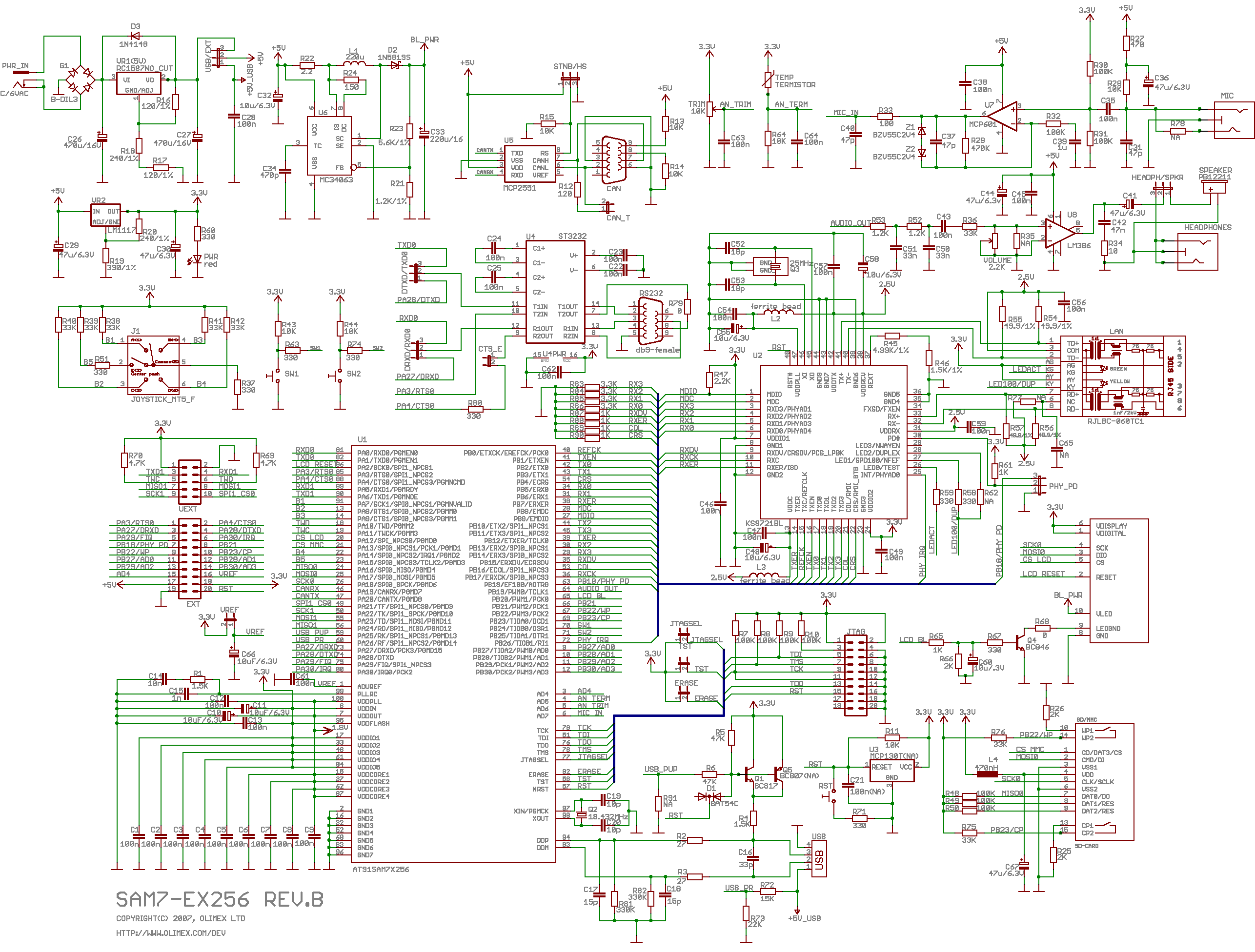Select the UEXT header connector
1255x952 pixels.
(189, 482)
